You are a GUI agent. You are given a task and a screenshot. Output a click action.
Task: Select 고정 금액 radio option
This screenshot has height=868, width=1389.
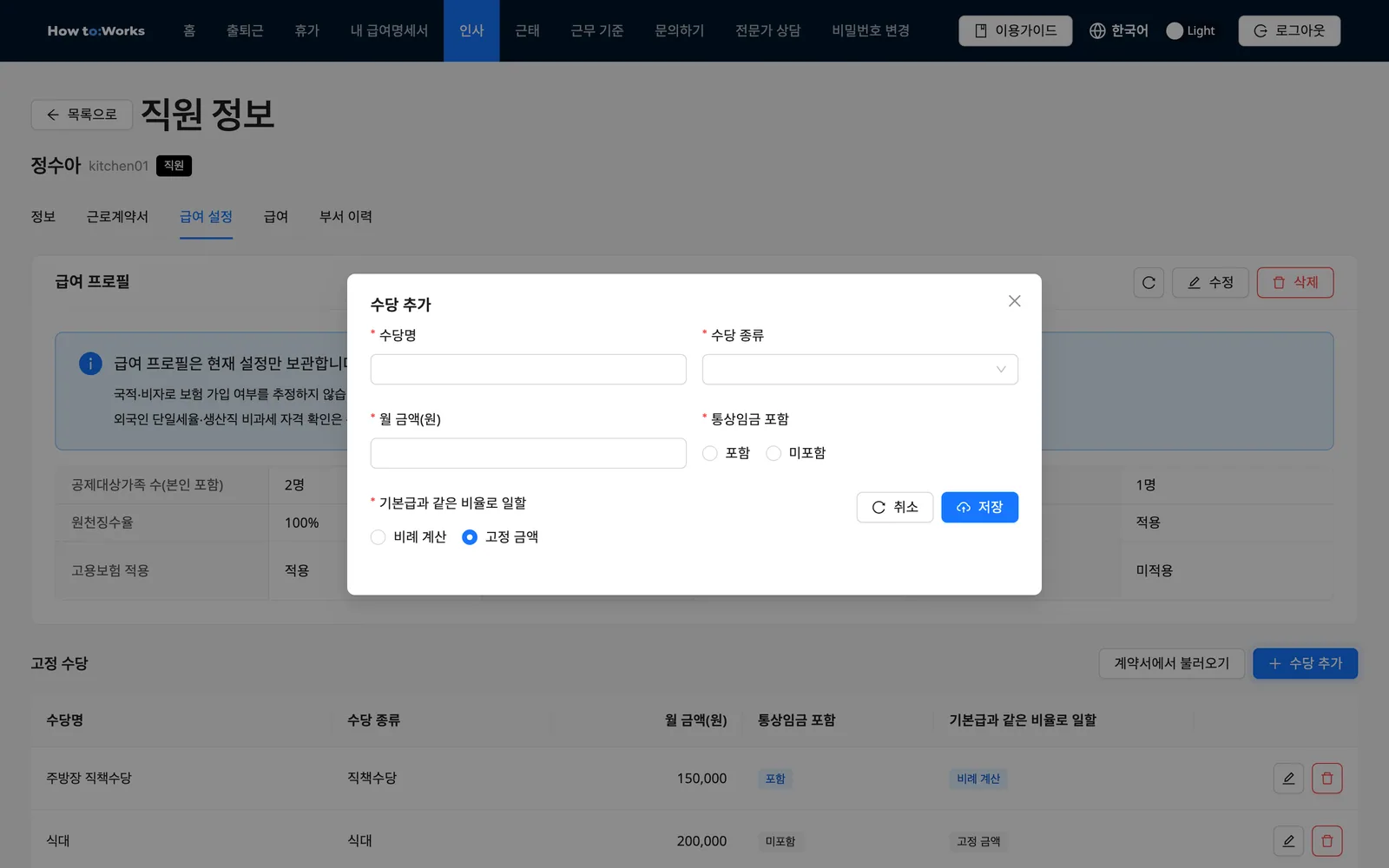pos(470,537)
